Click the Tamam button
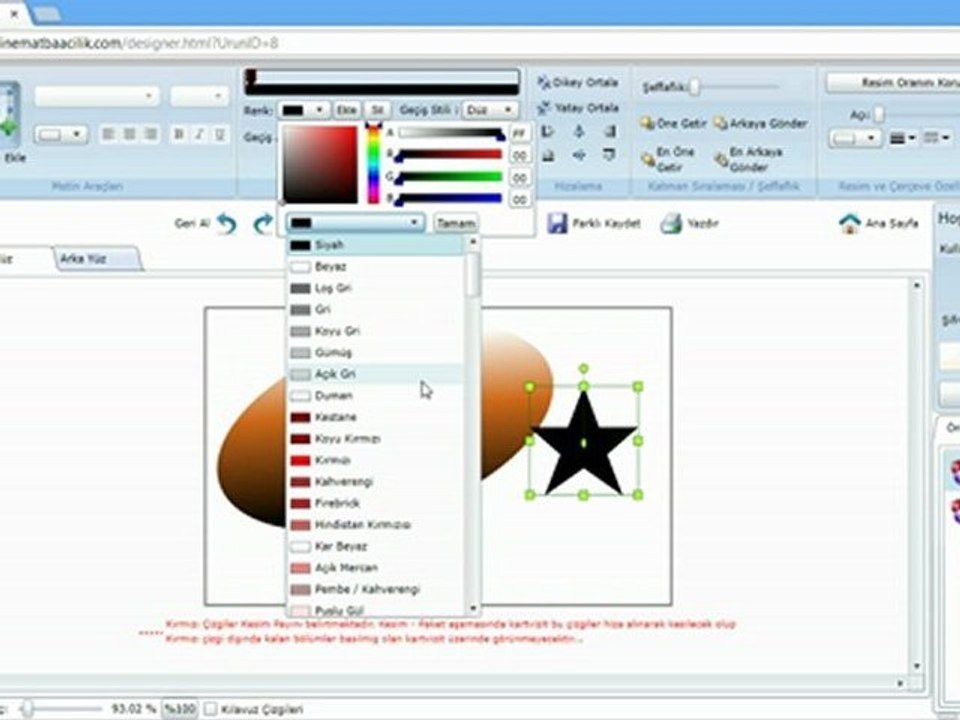Screen dimensions: 960x720 (x=456, y=223)
